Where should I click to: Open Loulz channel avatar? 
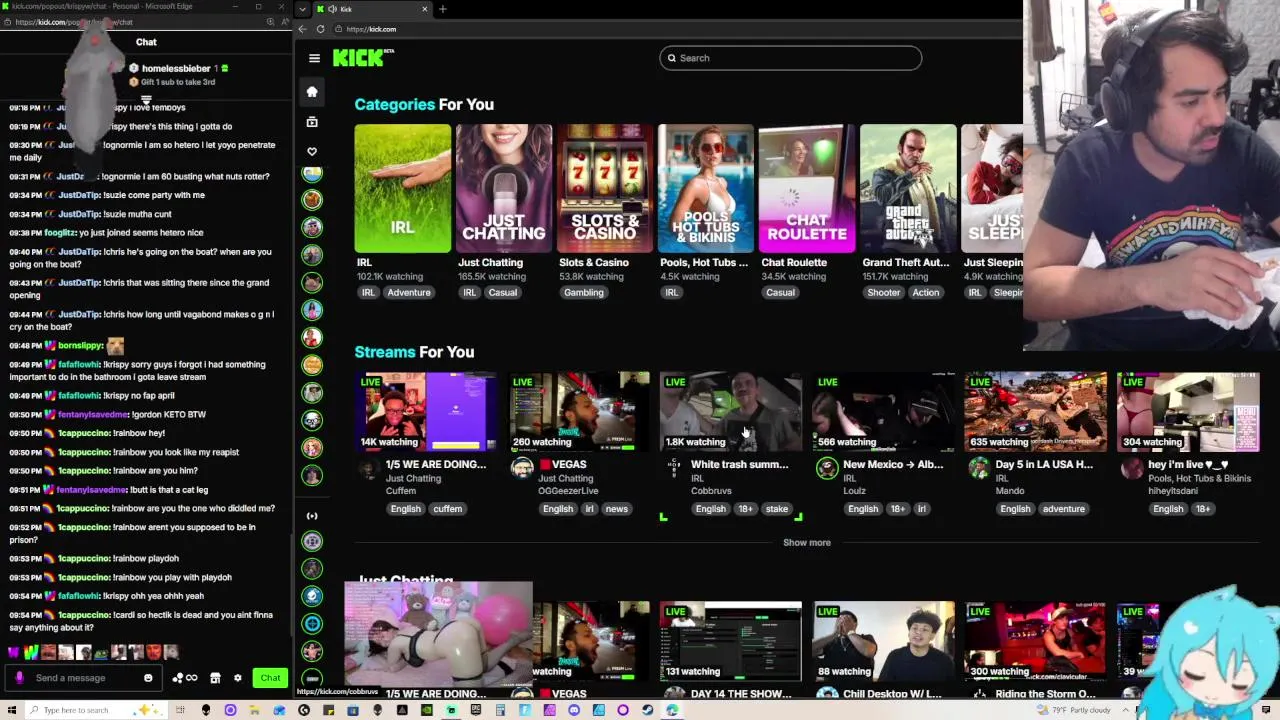coord(826,469)
